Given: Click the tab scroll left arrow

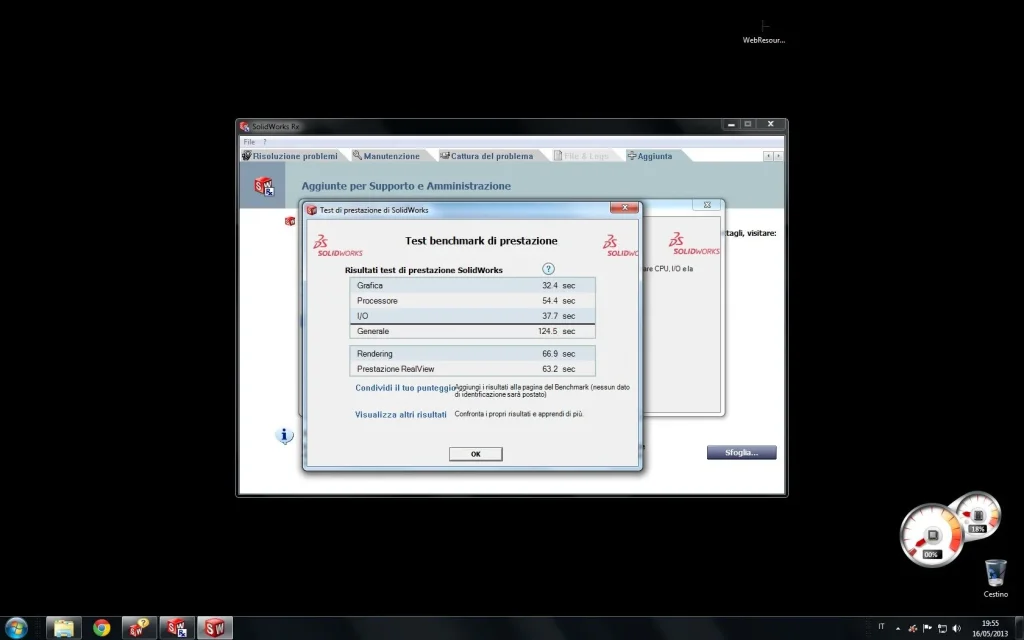Looking at the screenshot, I should pyautogui.click(x=768, y=156).
